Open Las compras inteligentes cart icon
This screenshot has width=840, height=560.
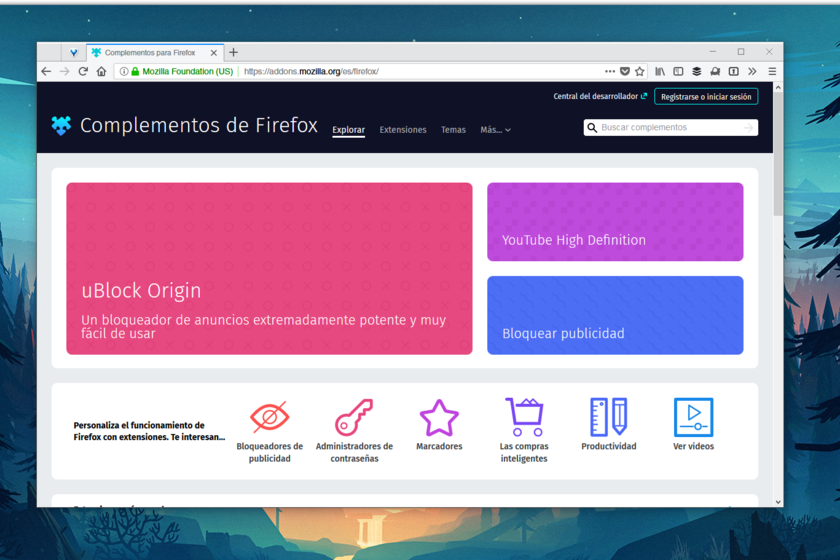coord(524,416)
